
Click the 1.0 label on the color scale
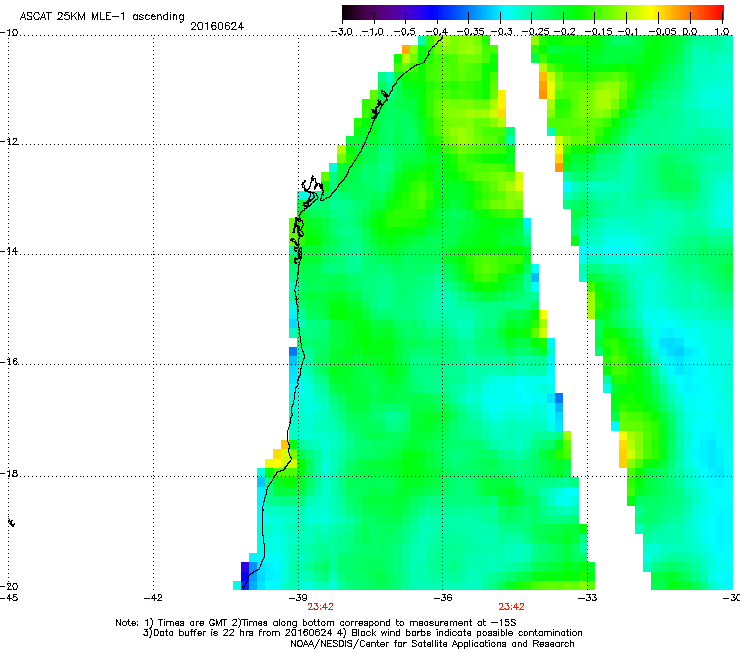722,32
